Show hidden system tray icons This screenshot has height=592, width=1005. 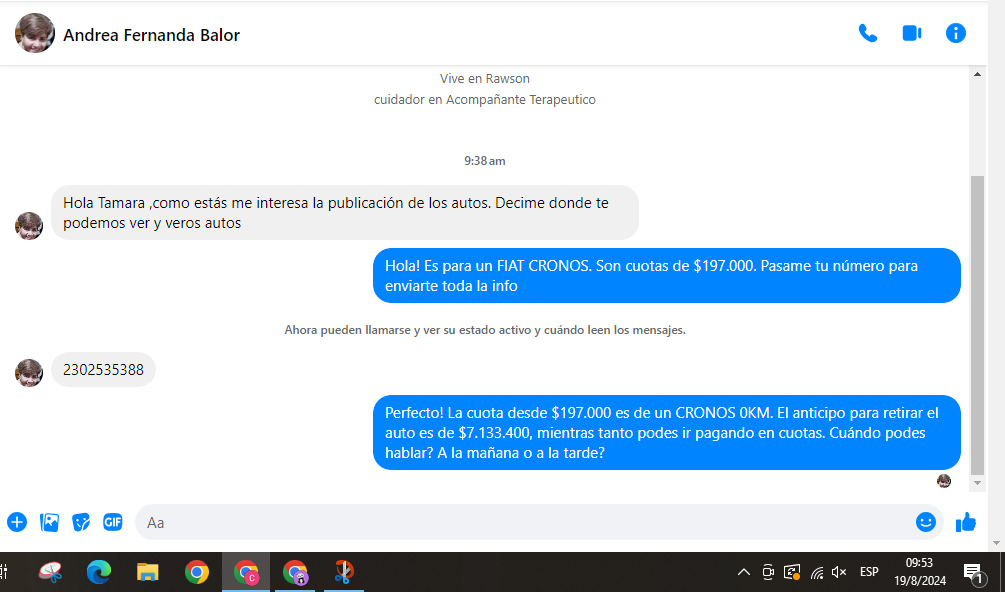[x=743, y=572]
